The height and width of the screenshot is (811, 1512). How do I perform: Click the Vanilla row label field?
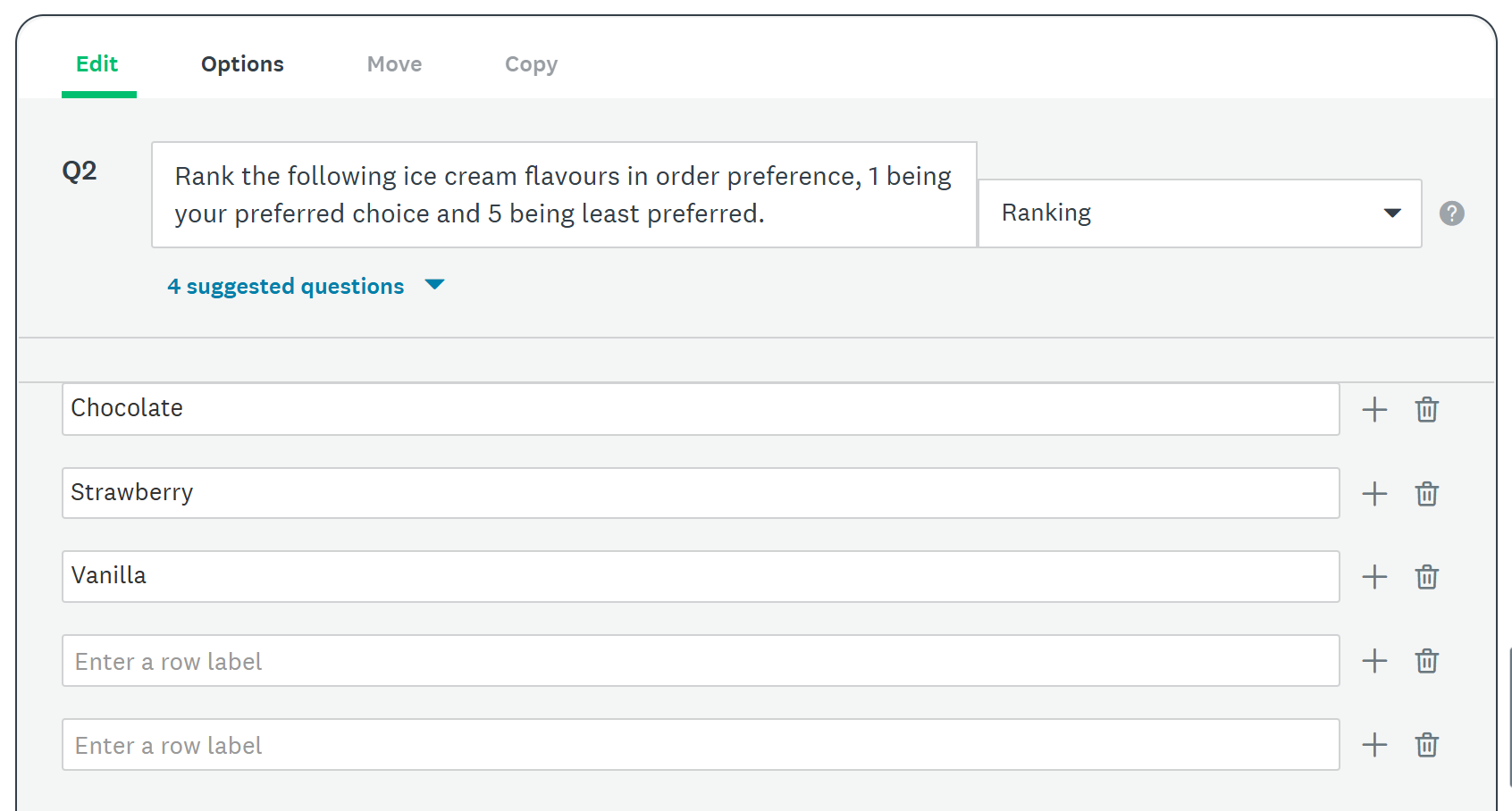point(700,576)
